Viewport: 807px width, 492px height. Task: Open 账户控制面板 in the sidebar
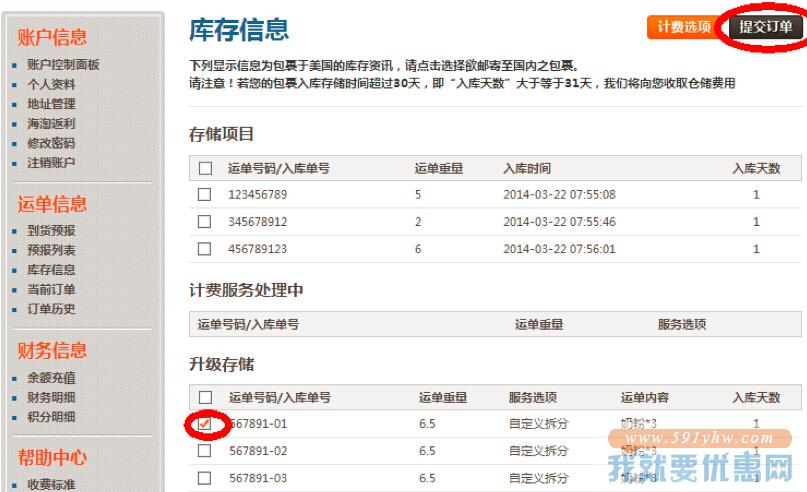pos(63,64)
